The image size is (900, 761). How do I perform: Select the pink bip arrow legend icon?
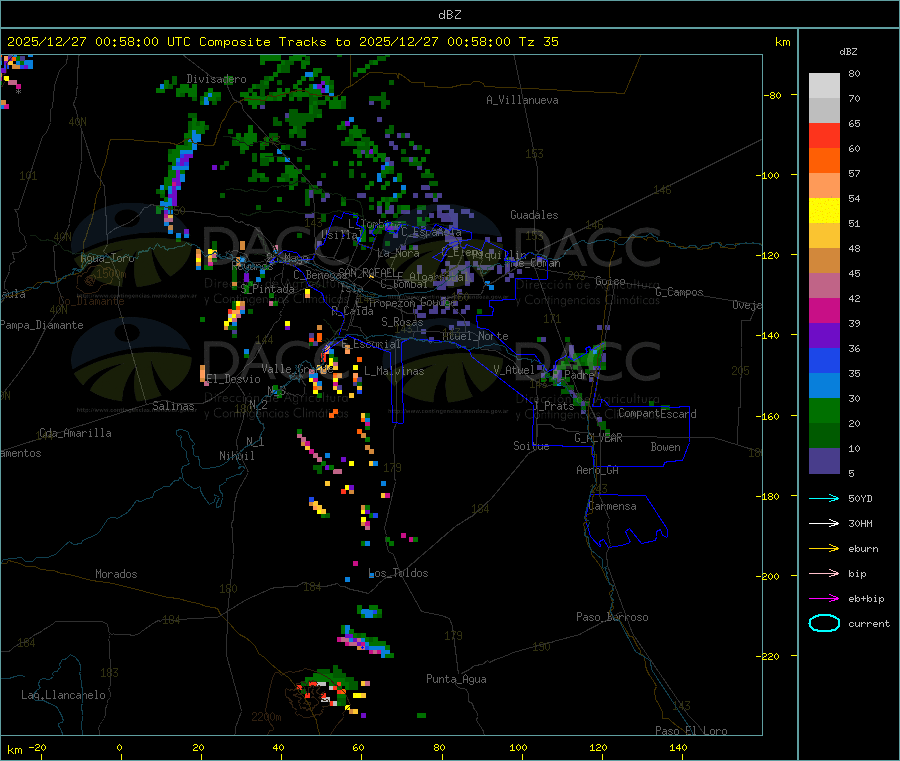(824, 573)
